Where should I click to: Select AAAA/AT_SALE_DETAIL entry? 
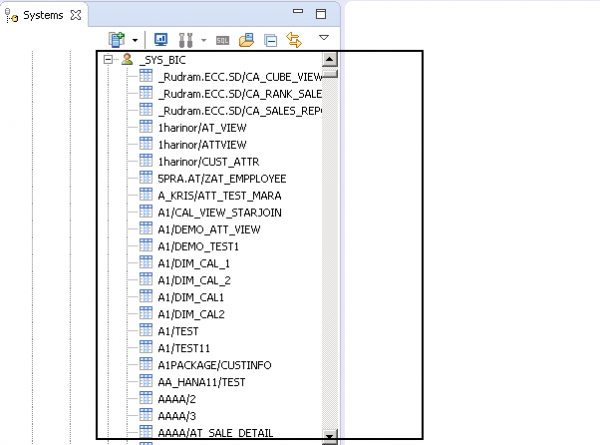pyautogui.click(x=215, y=433)
